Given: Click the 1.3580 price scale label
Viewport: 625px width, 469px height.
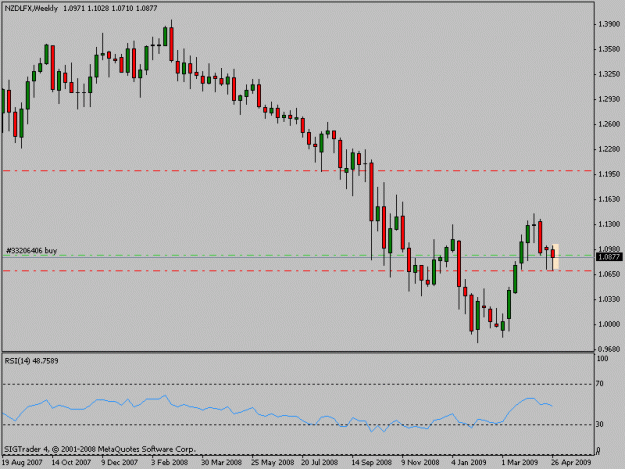Looking at the screenshot, I should 609,49.
